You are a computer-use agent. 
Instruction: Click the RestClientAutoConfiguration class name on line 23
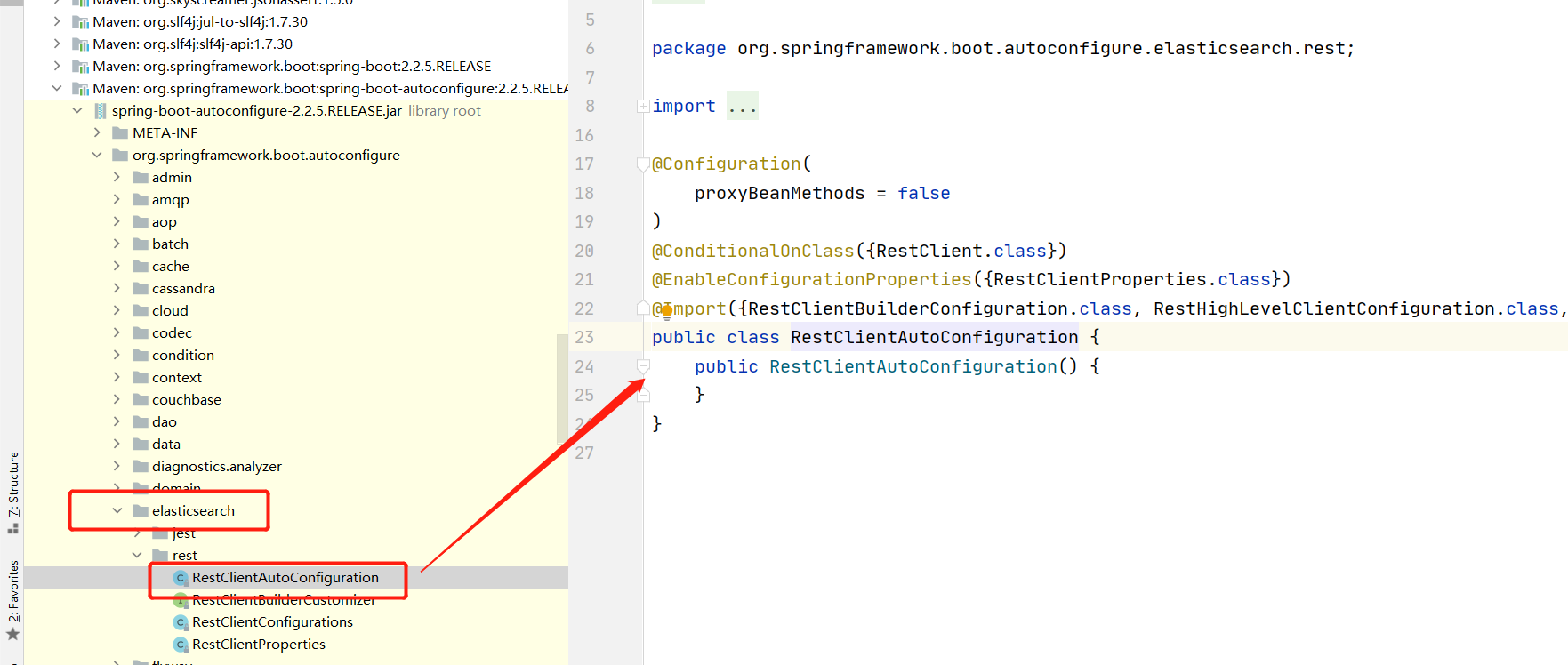[935, 338]
